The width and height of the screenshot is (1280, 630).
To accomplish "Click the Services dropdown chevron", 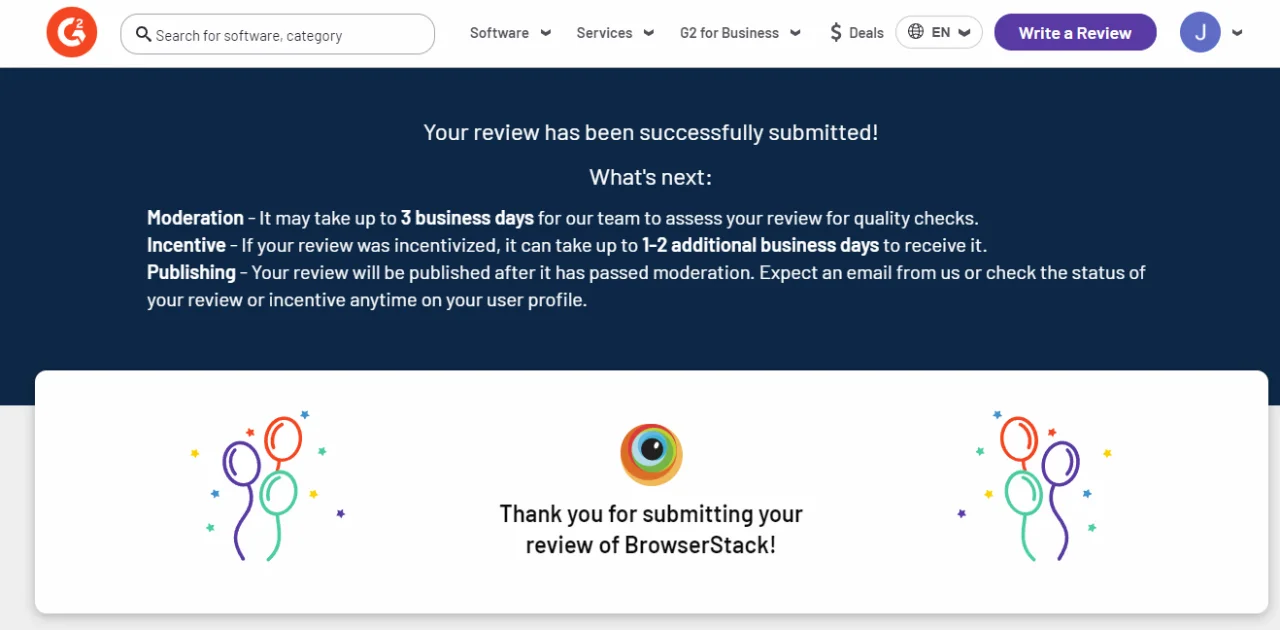I will (648, 33).
